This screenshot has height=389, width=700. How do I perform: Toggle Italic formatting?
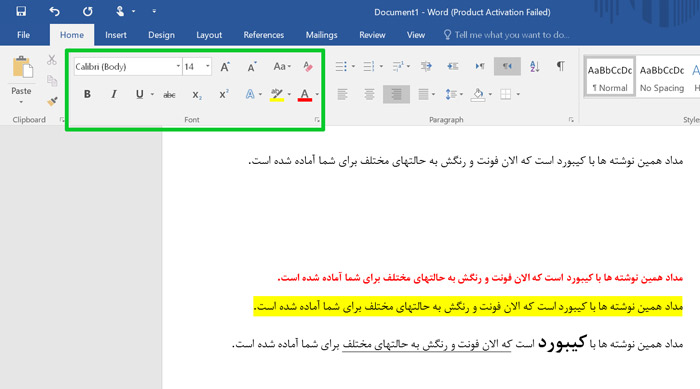114,94
